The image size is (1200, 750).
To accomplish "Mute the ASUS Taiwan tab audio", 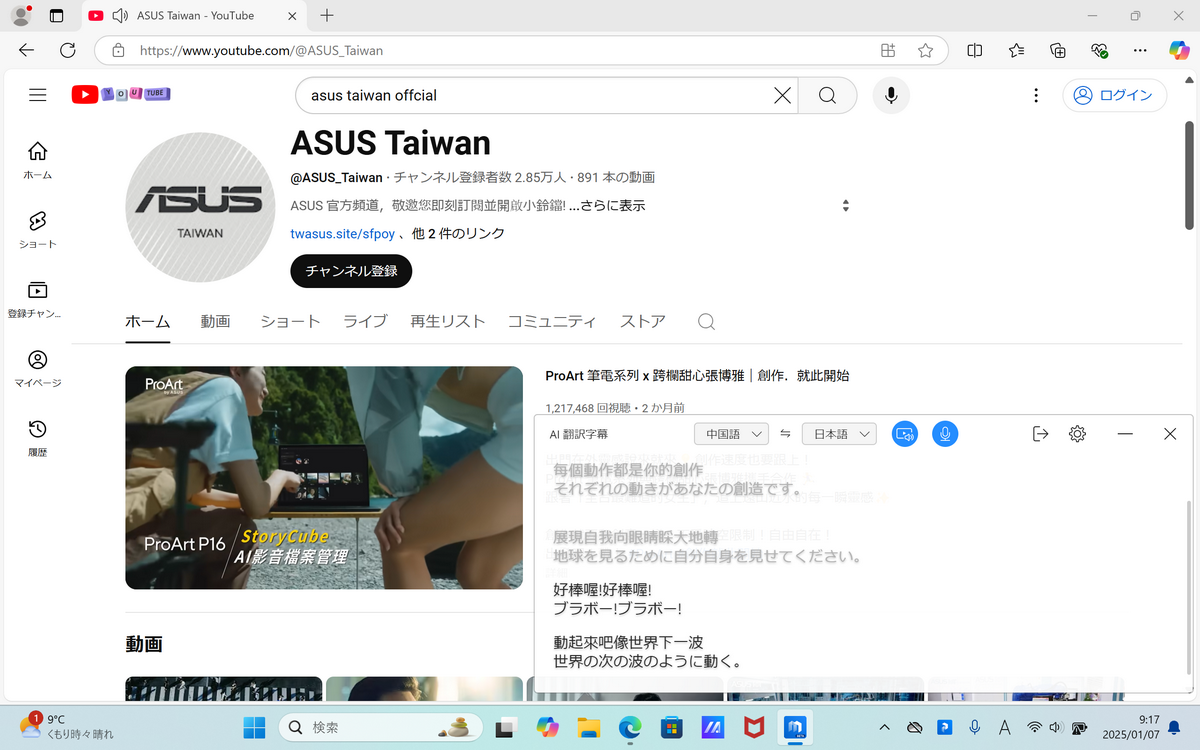I will [x=121, y=16].
